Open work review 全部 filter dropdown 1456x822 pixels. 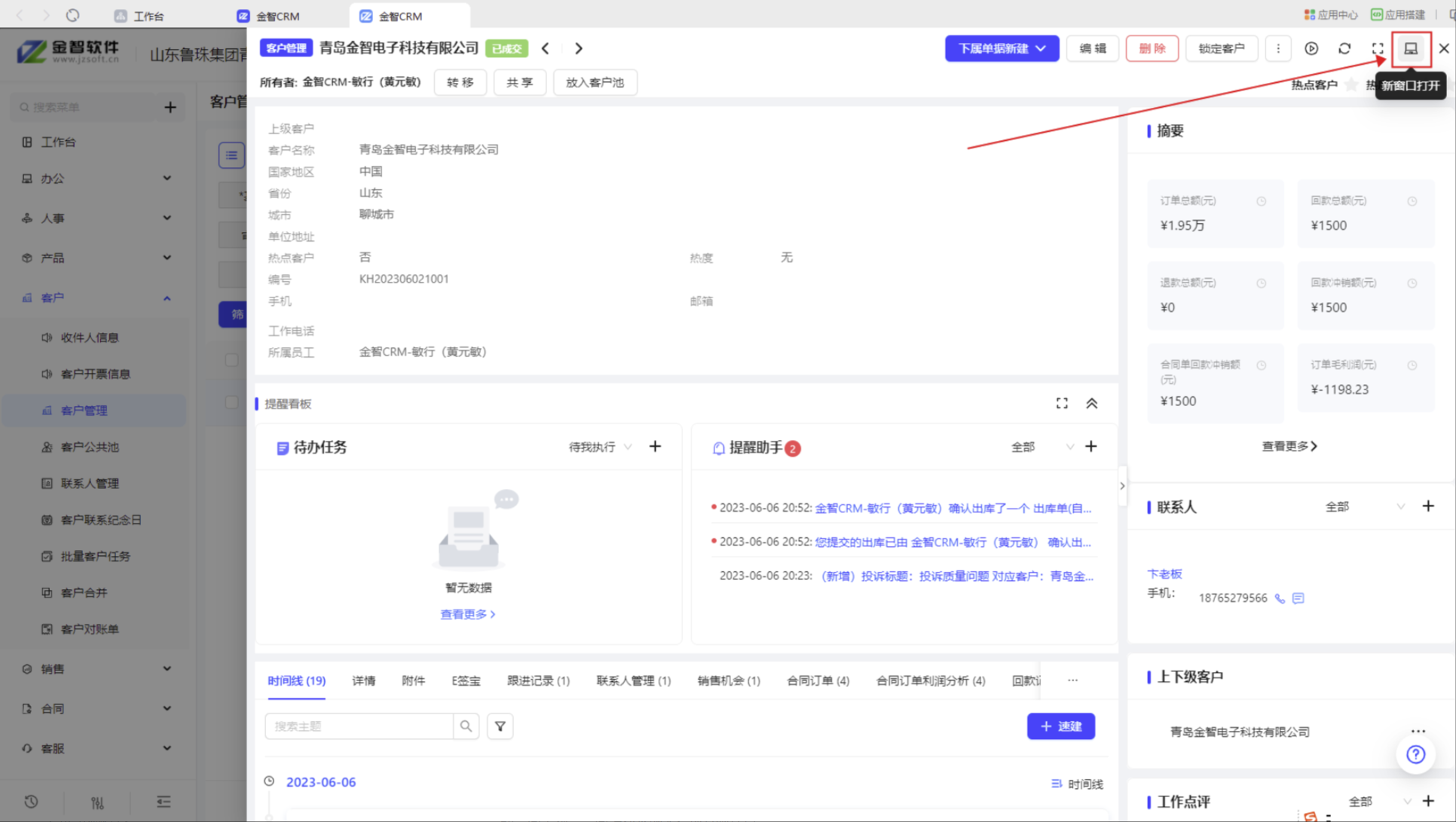(x=1379, y=802)
